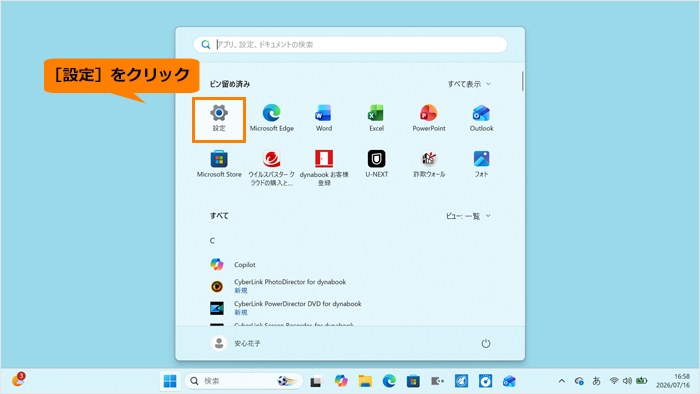Viewport: 700px width, 394px height.
Task: Click the letter C index header
Action: coord(212,241)
